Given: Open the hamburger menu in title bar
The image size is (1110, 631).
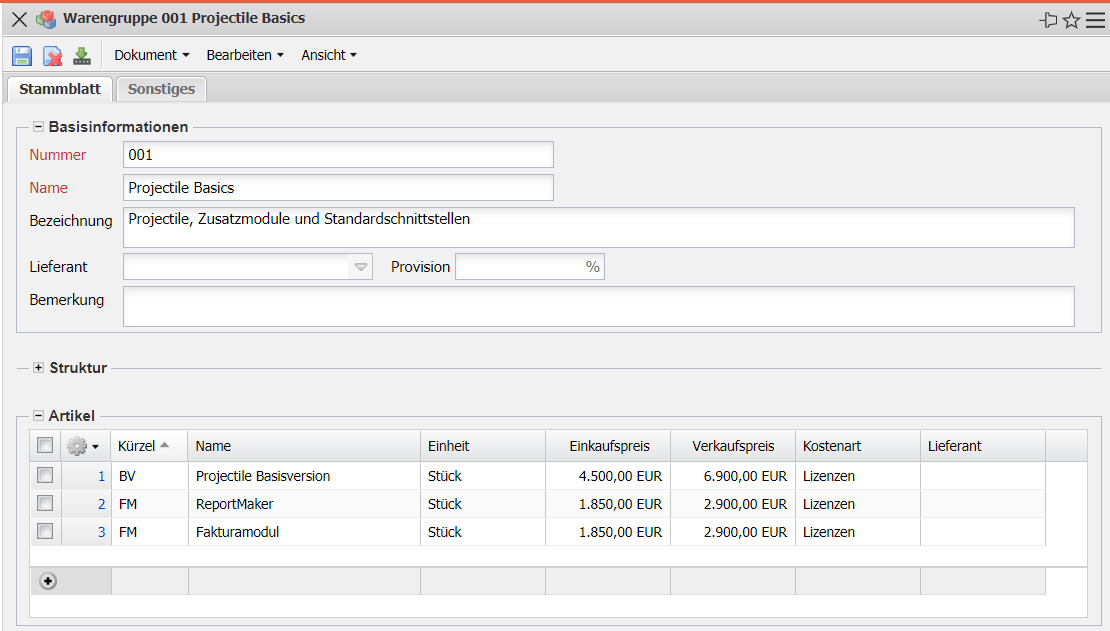Looking at the screenshot, I should click(x=1095, y=20).
